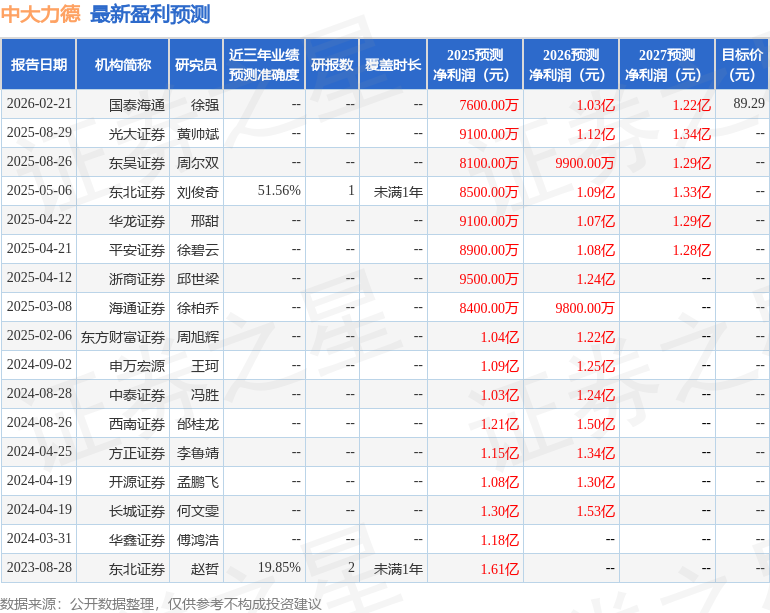Select the 机构简称 column header
This screenshot has width=770, height=613.
point(123,64)
